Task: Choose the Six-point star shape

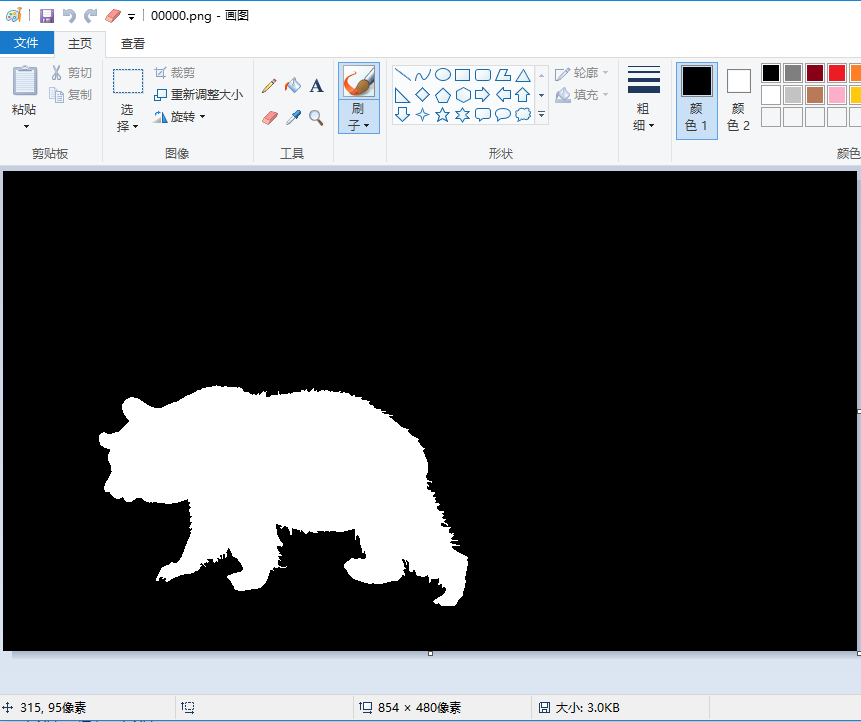Action: click(463, 115)
